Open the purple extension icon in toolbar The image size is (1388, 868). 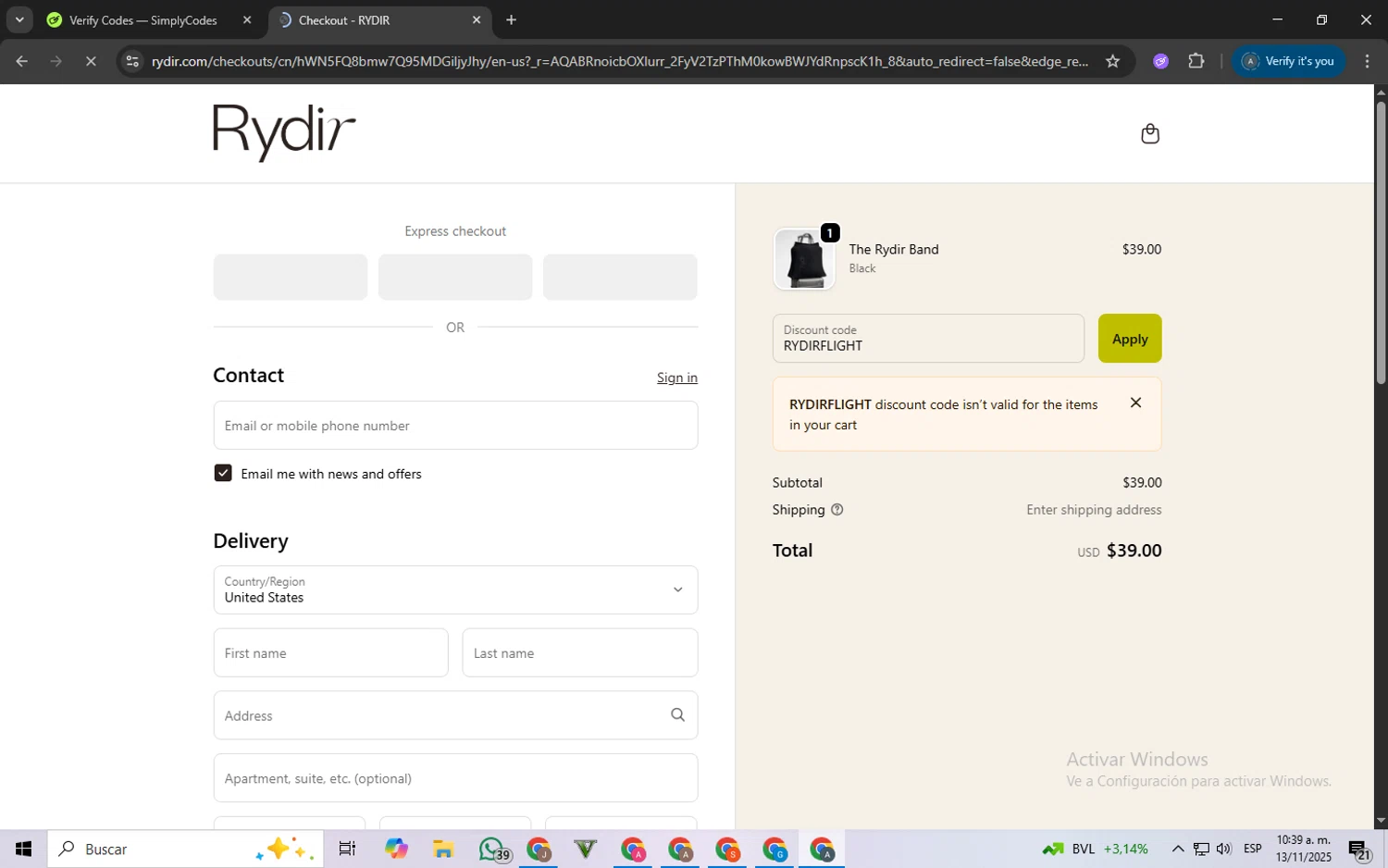1160,61
